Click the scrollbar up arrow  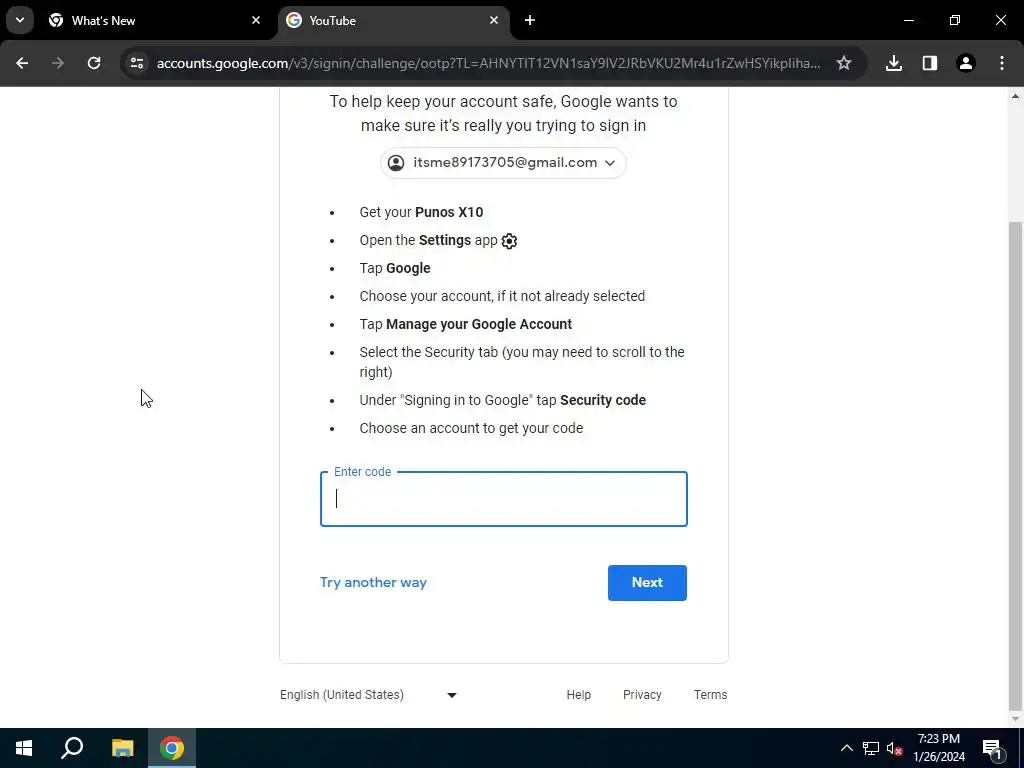coord(1015,96)
